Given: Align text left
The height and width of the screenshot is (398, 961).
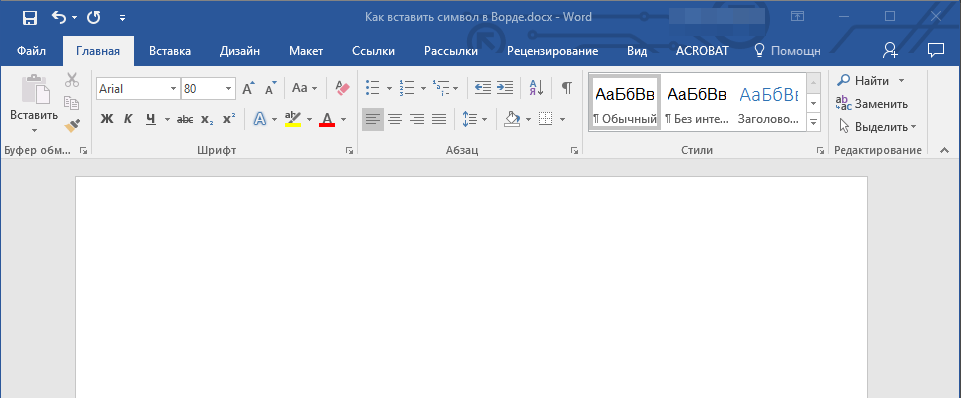Looking at the screenshot, I should [373, 119].
